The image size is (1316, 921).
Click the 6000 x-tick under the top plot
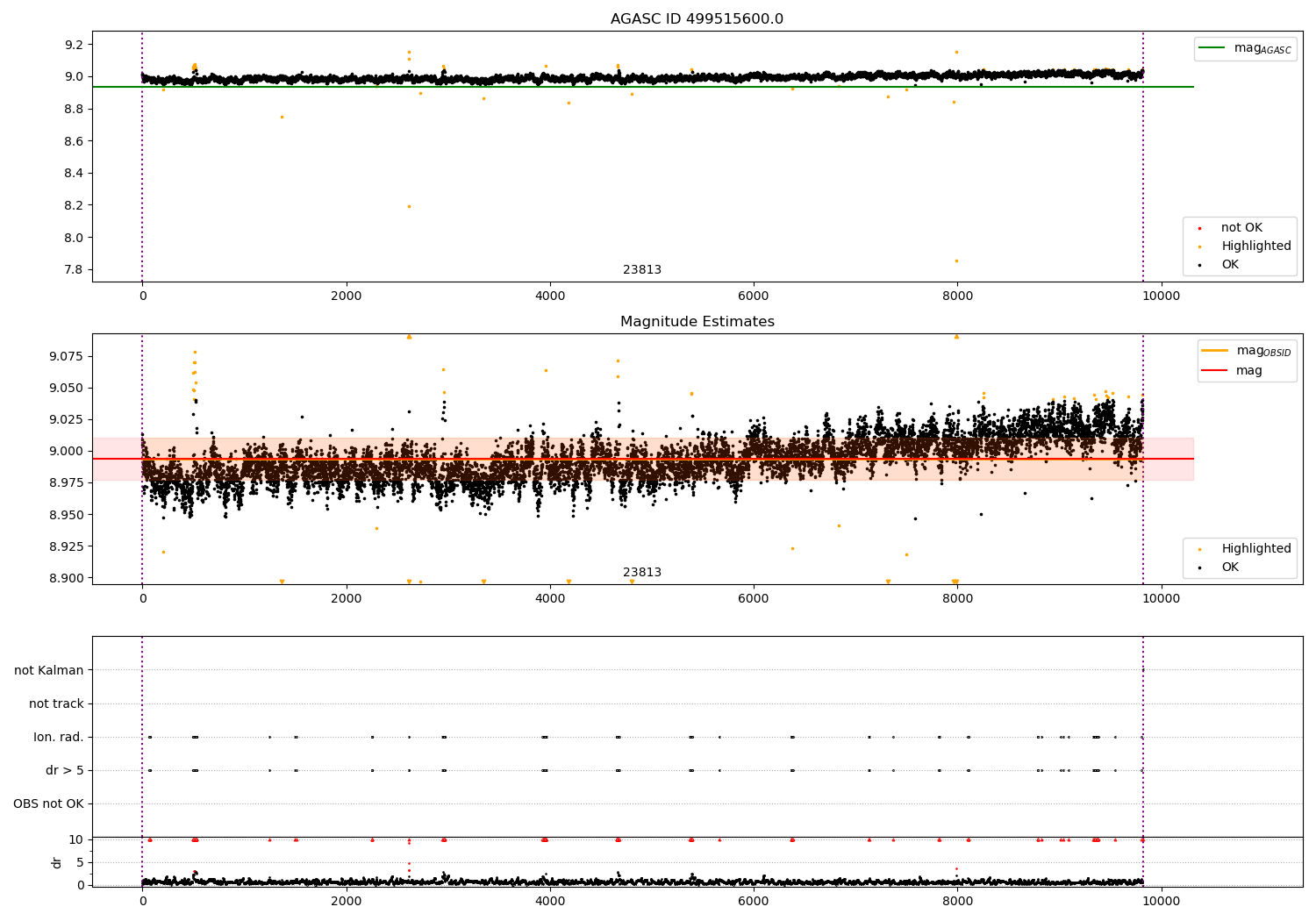pos(754,296)
